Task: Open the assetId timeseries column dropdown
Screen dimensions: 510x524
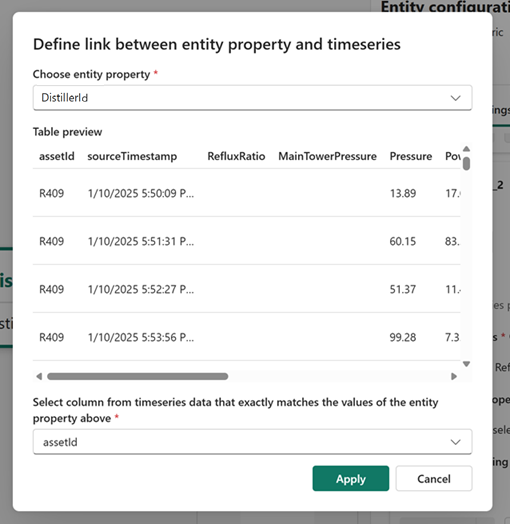Action: pos(252,442)
